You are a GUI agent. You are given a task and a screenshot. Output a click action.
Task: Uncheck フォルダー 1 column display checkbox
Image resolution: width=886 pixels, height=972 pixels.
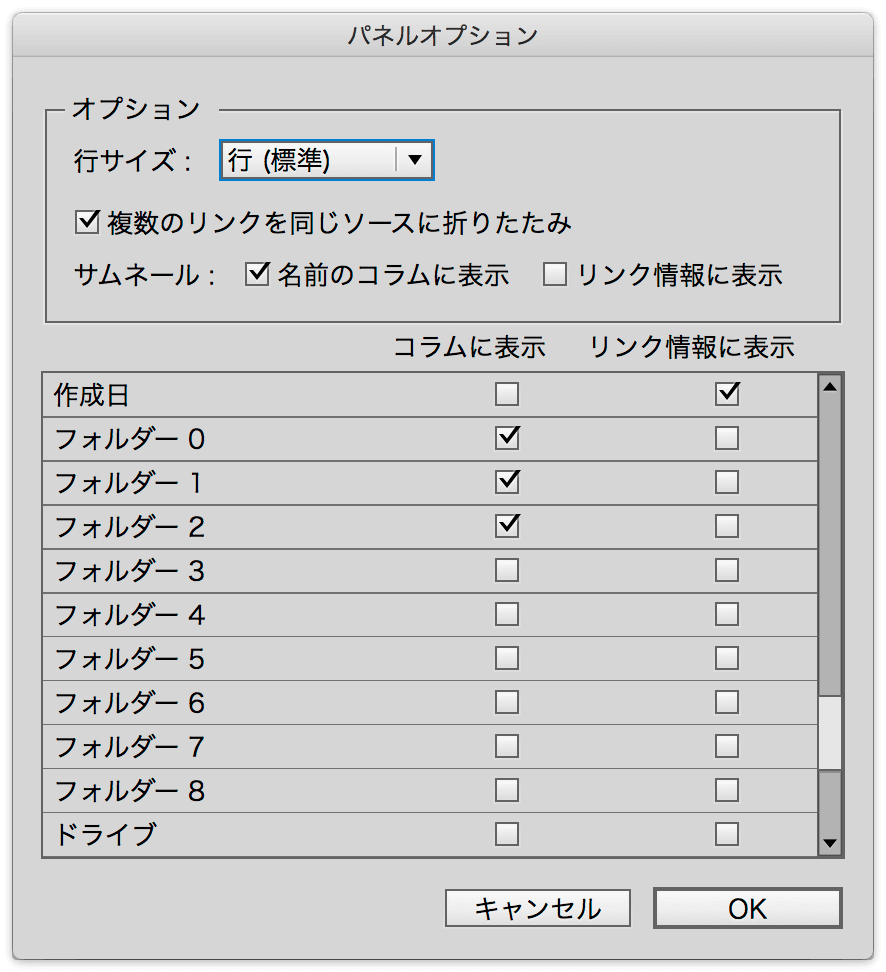coord(507,482)
